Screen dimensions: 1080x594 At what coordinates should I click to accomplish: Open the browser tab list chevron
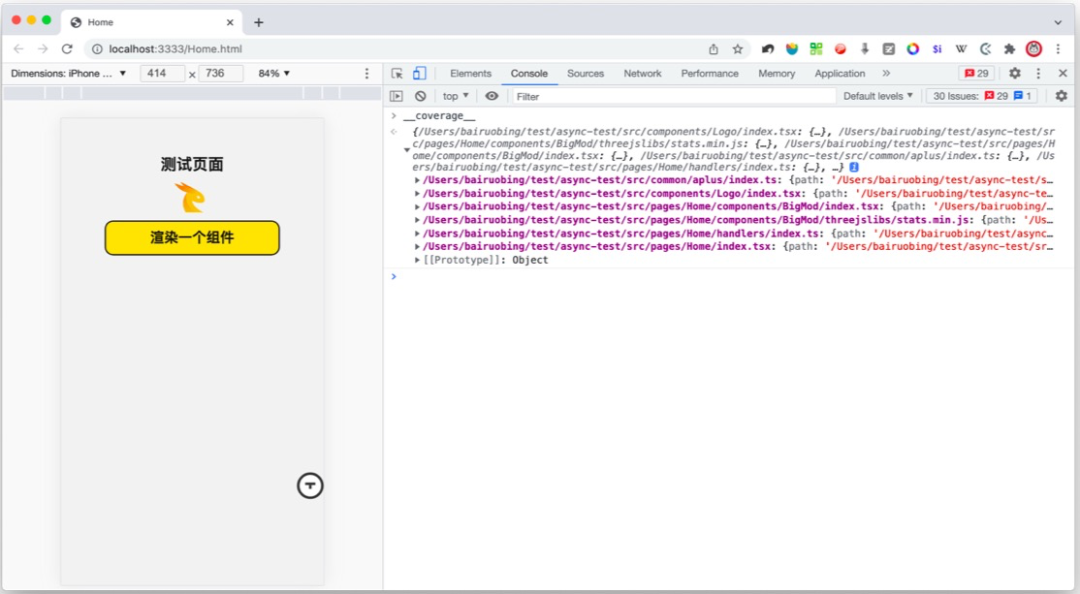(x=1058, y=22)
